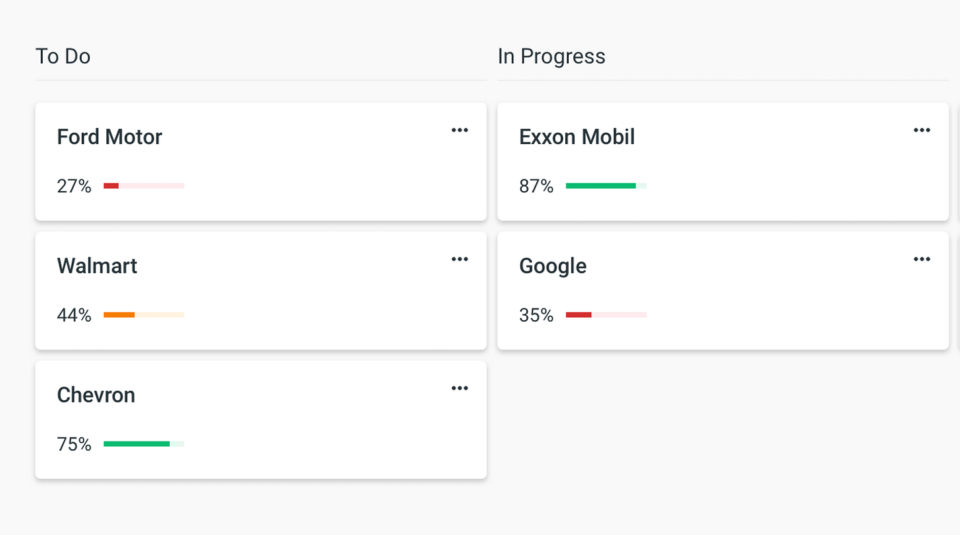This screenshot has width=960, height=535.
Task: Click the 27% label on Ford Motor
Action: (74, 186)
